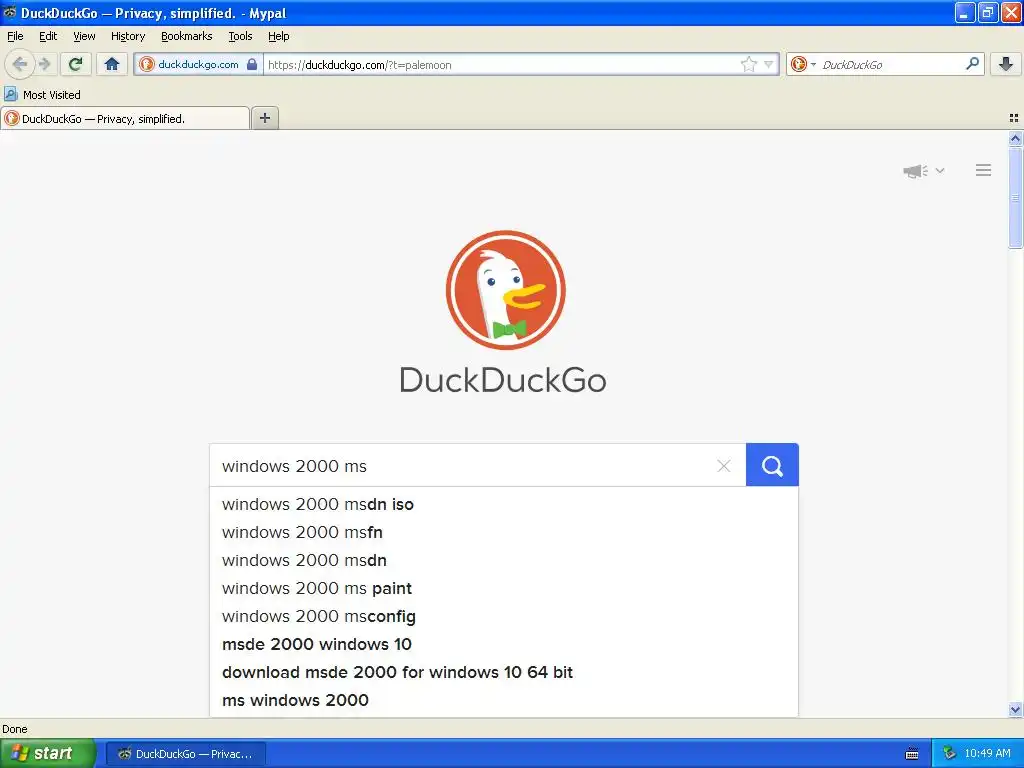The width and height of the screenshot is (1024, 768).
Task: Click the Most Visited bookmarks label
Action: pyautogui.click(x=52, y=95)
